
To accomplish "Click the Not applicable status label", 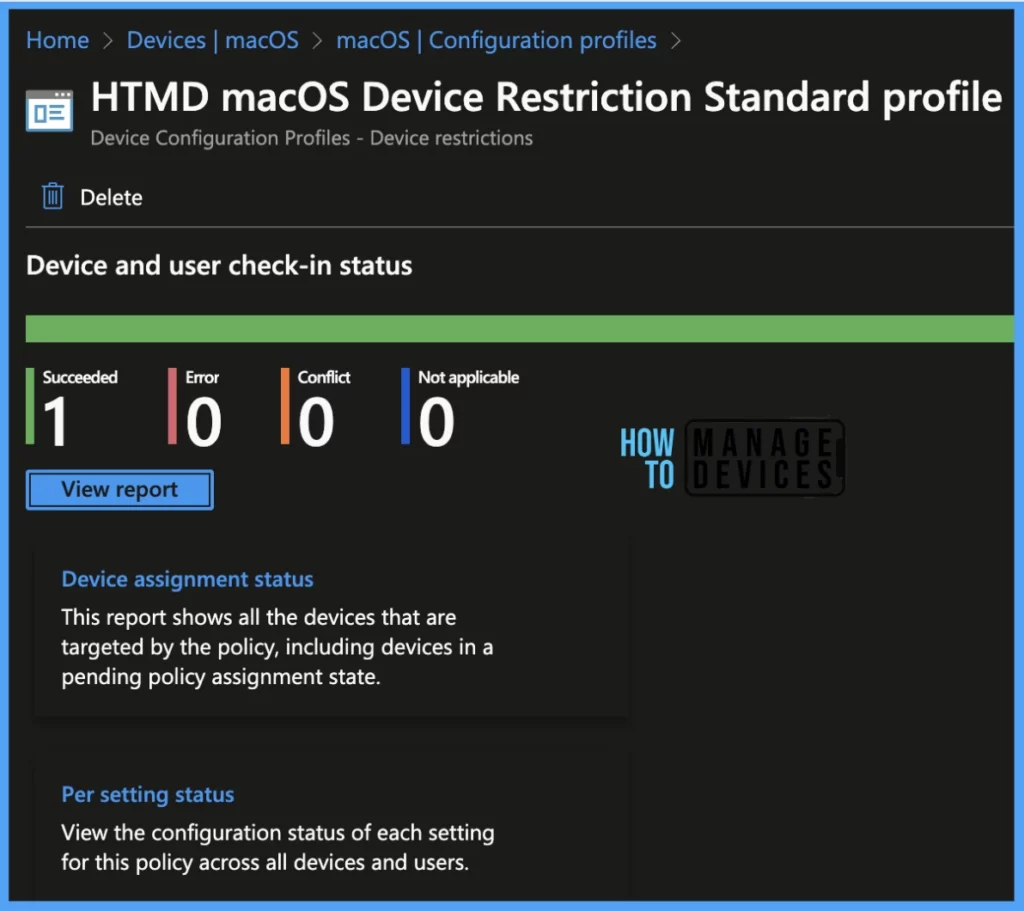I will [469, 378].
